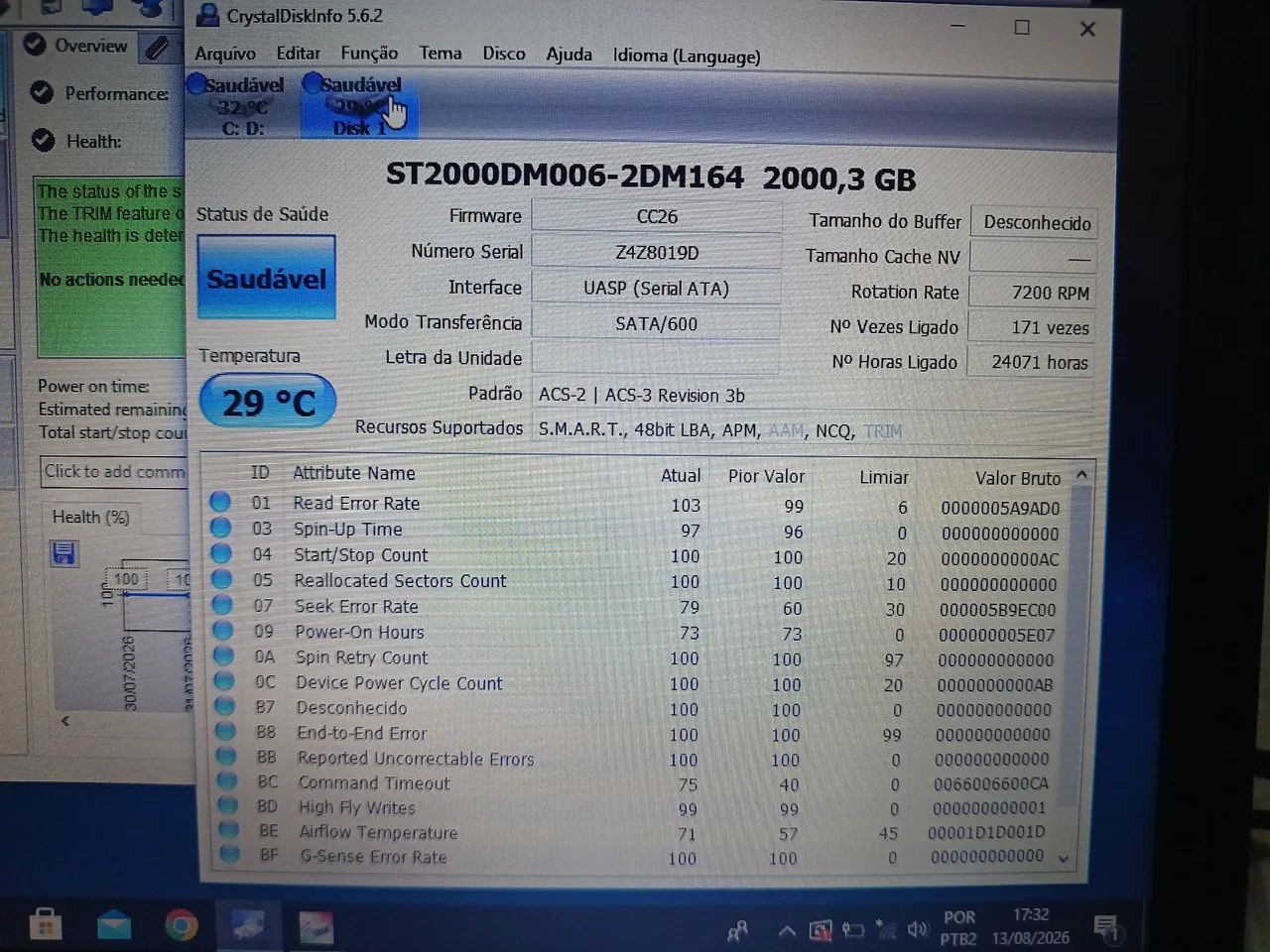Image resolution: width=1270 pixels, height=952 pixels.
Task: Click the Pior Valor column header
Action: [x=766, y=476]
